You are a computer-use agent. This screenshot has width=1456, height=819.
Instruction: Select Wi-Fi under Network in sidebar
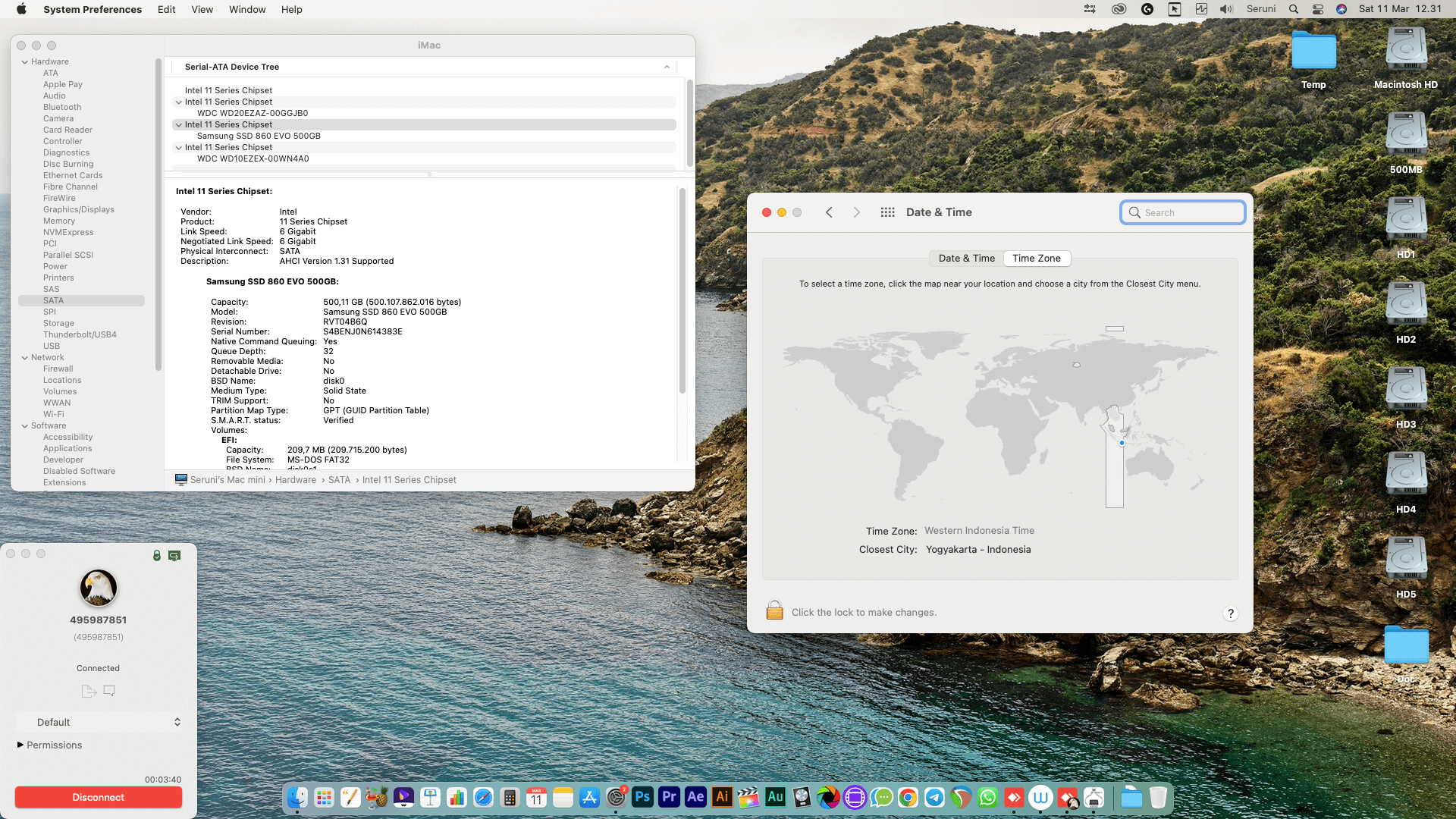(54, 415)
